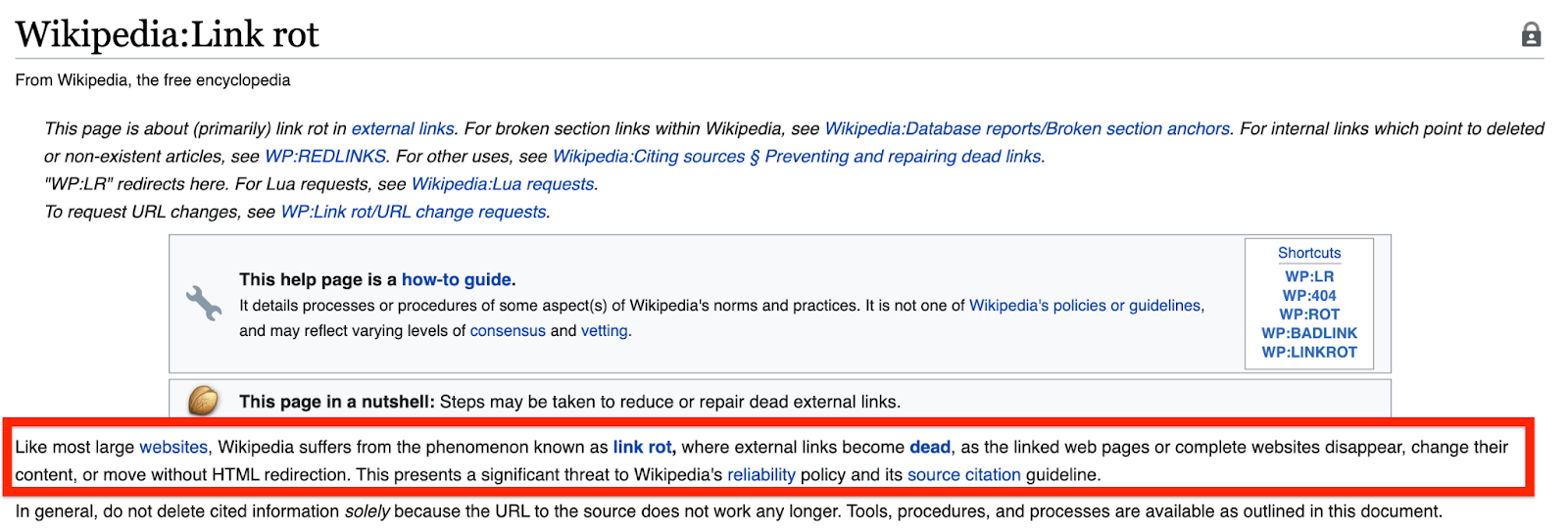Open Wikipedia's policies or guidelines link
The height and width of the screenshot is (532, 1568).
[x=1085, y=306]
